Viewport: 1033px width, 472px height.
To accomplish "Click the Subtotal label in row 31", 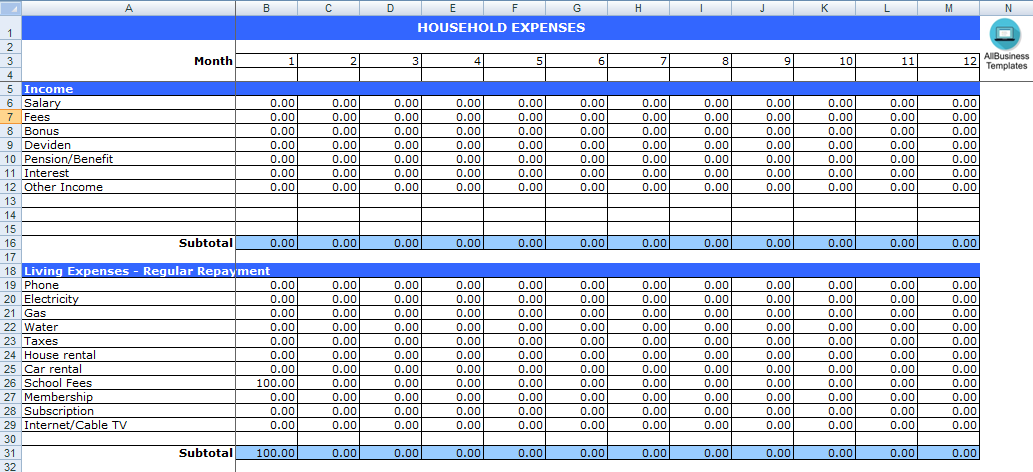I will (206, 453).
